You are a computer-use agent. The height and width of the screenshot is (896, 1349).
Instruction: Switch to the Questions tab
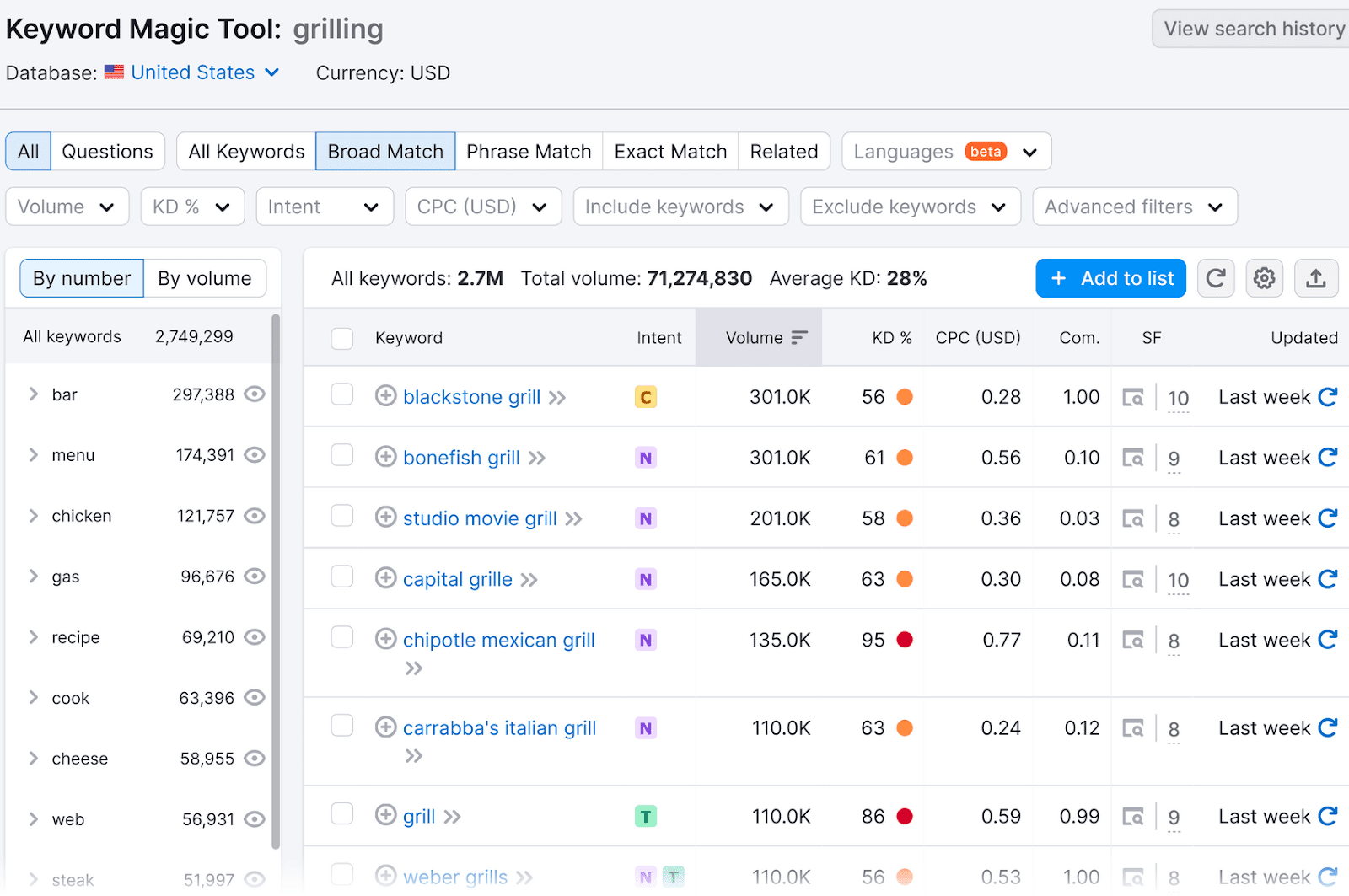[107, 151]
